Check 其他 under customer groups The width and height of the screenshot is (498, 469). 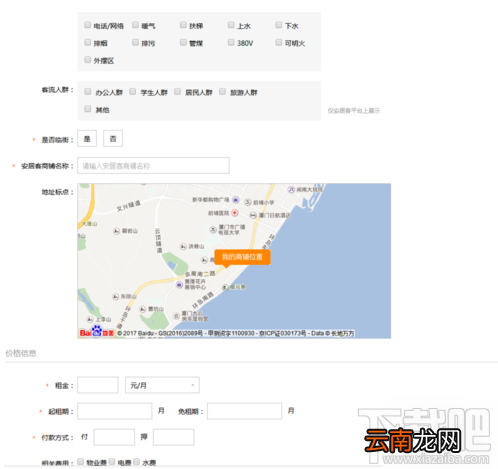point(88,109)
